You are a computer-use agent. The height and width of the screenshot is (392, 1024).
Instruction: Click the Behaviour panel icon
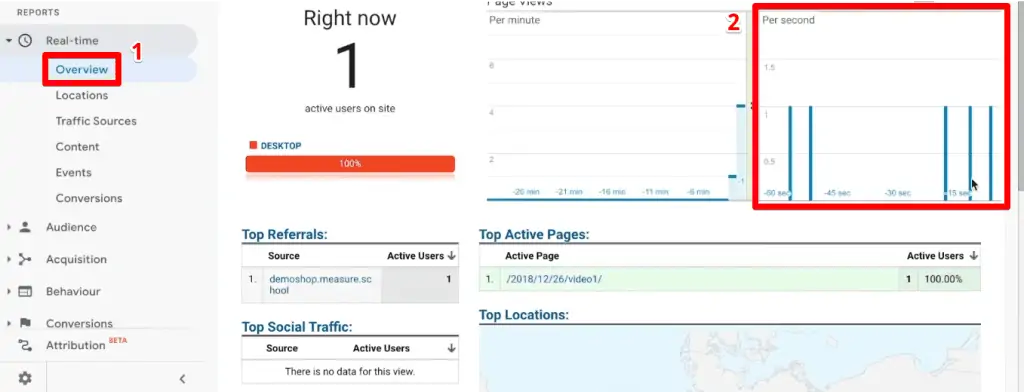(25, 291)
